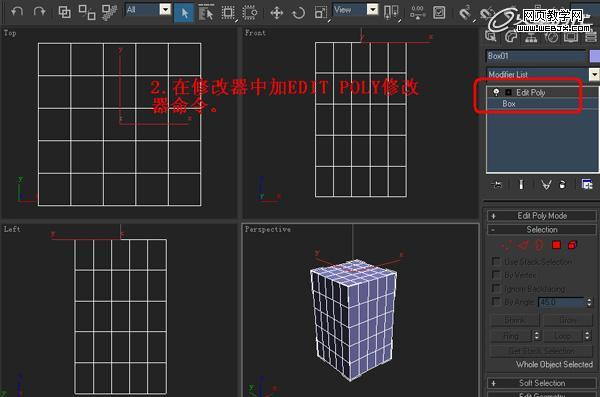Click the Box01 object name field
The height and width of the screenshot is (397, 600).
pyautogui.click(x=536, y=56)
